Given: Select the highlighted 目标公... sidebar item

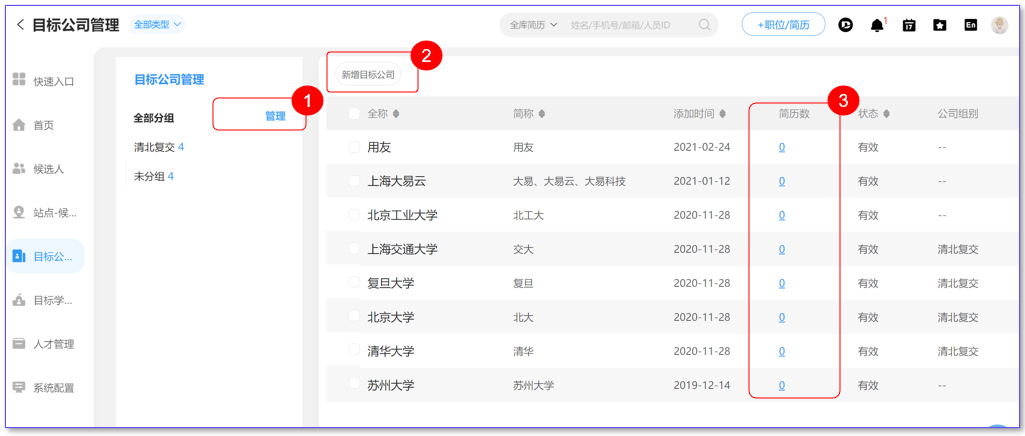Looking at the screenshot, I should (x=46, y=256).
